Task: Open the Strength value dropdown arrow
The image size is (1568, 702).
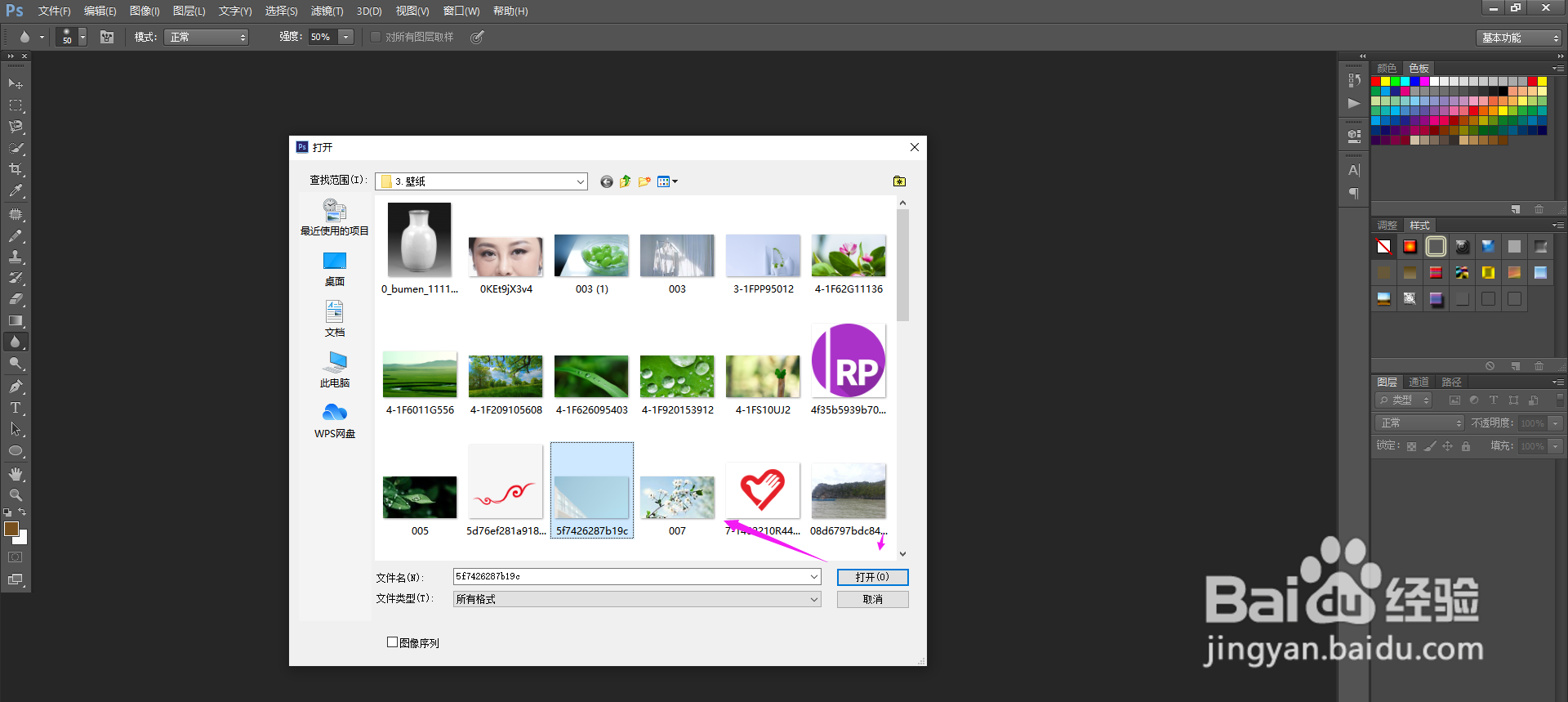Action: click(346, 37)
